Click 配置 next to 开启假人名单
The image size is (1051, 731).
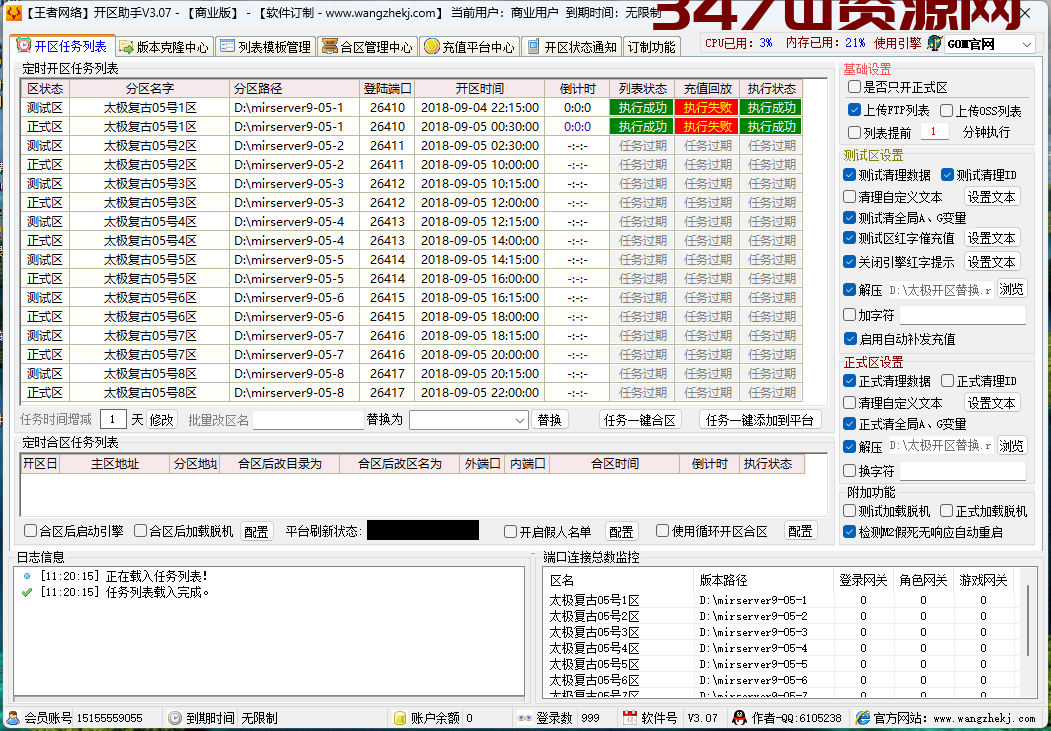click(x=621, y=532)
